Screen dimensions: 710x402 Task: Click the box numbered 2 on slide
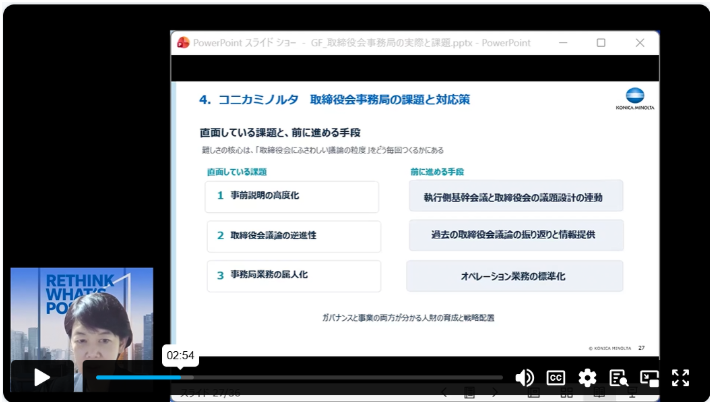pos(293,236)
